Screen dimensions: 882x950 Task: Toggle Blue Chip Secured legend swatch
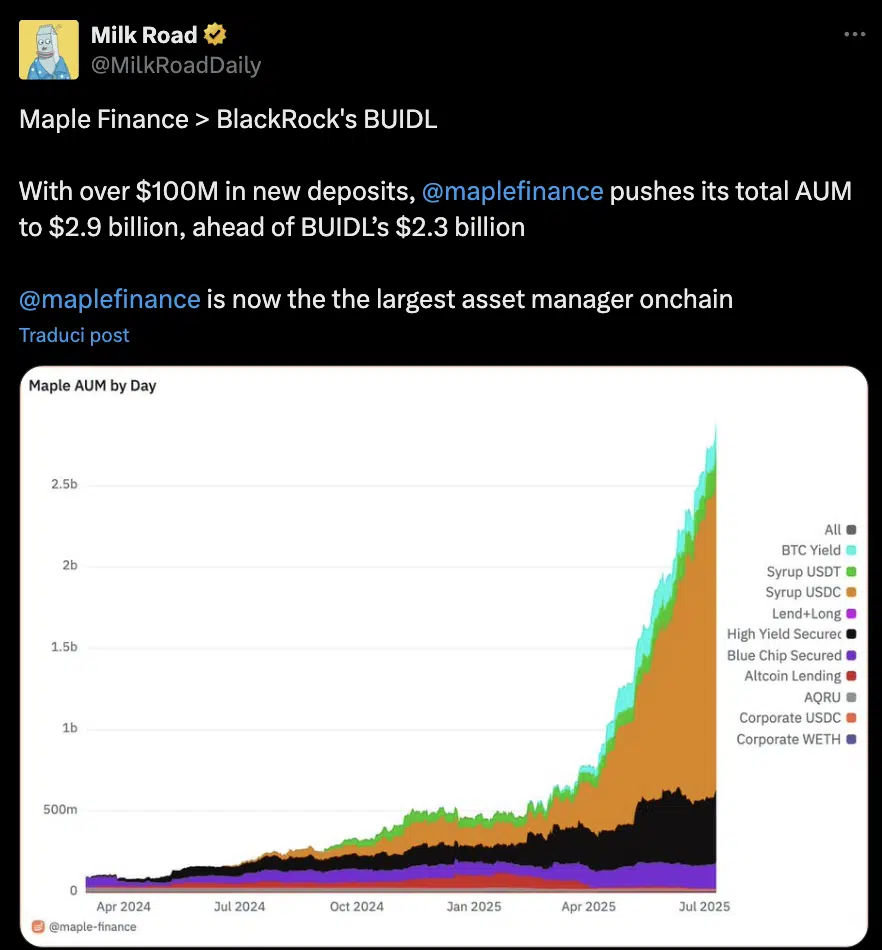tap(851, 656)
